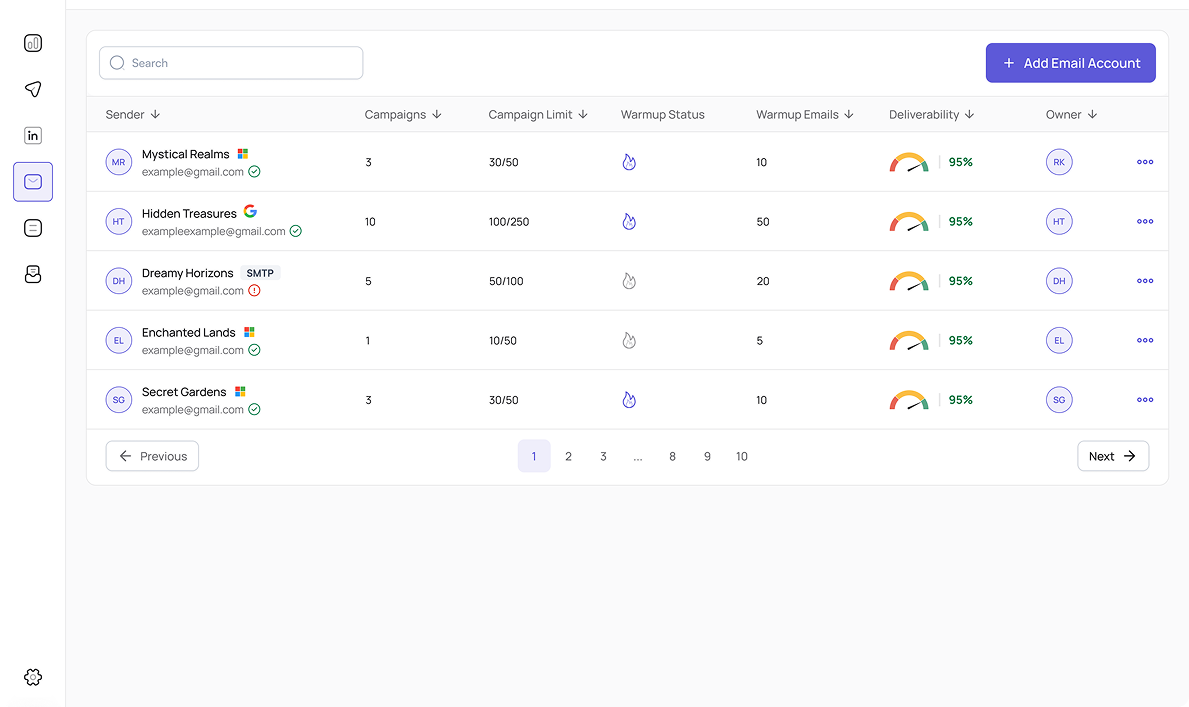Click the red error icon for Dreamy Horizons

tap(254, 291)
